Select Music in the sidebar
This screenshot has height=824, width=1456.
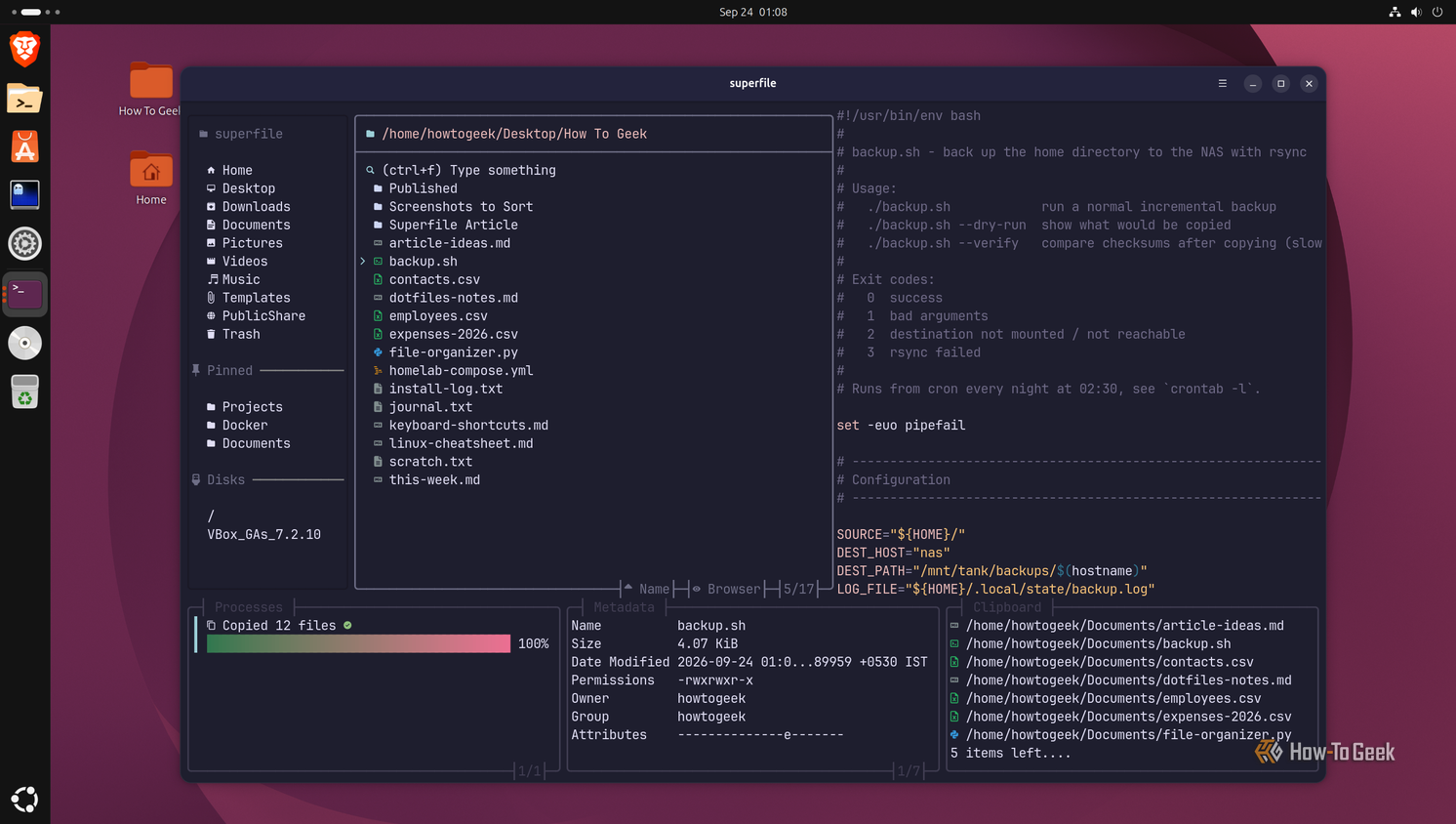pos(241,279)
